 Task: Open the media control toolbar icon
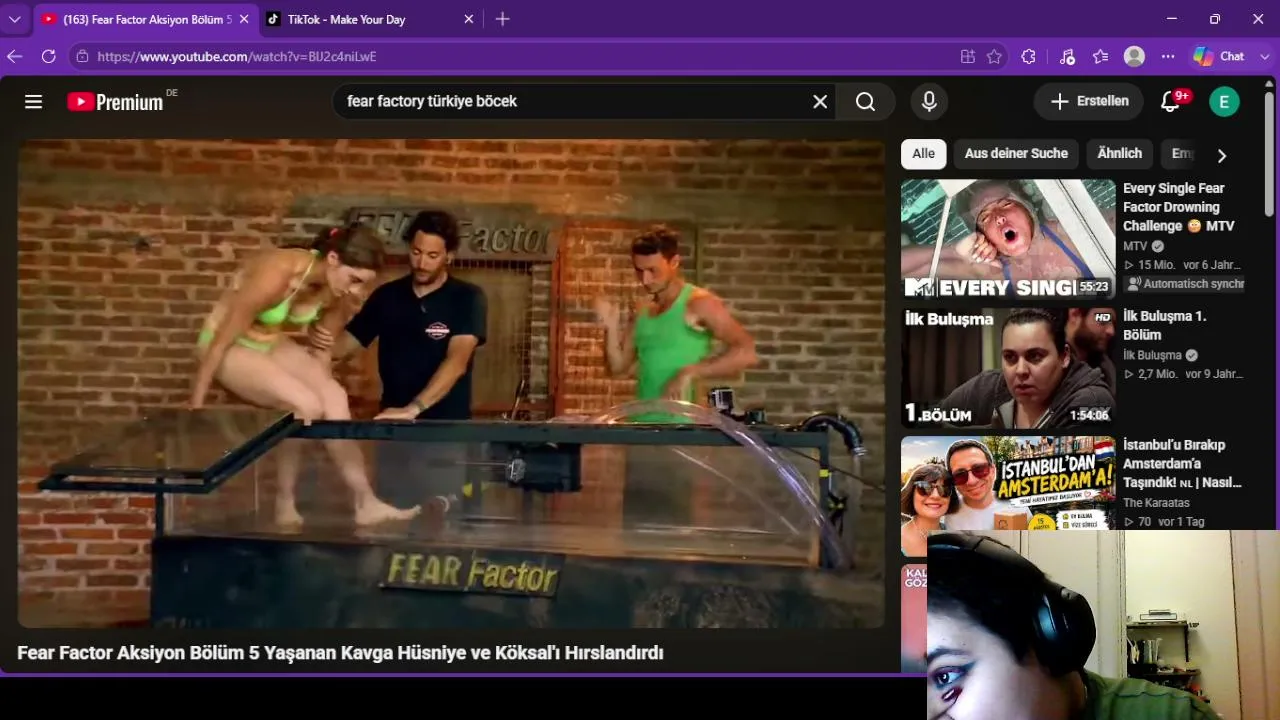(x=1067, y=57)
